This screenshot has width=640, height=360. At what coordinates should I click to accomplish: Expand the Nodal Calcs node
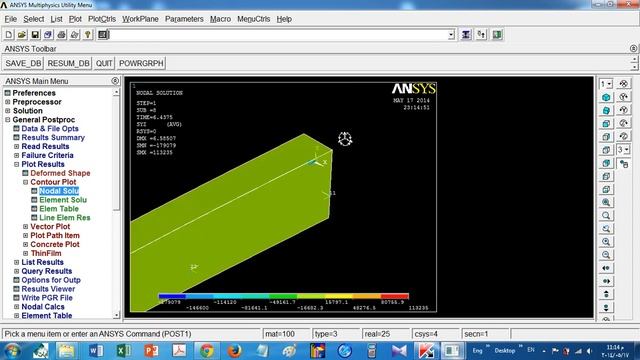(x=16, y=307)
